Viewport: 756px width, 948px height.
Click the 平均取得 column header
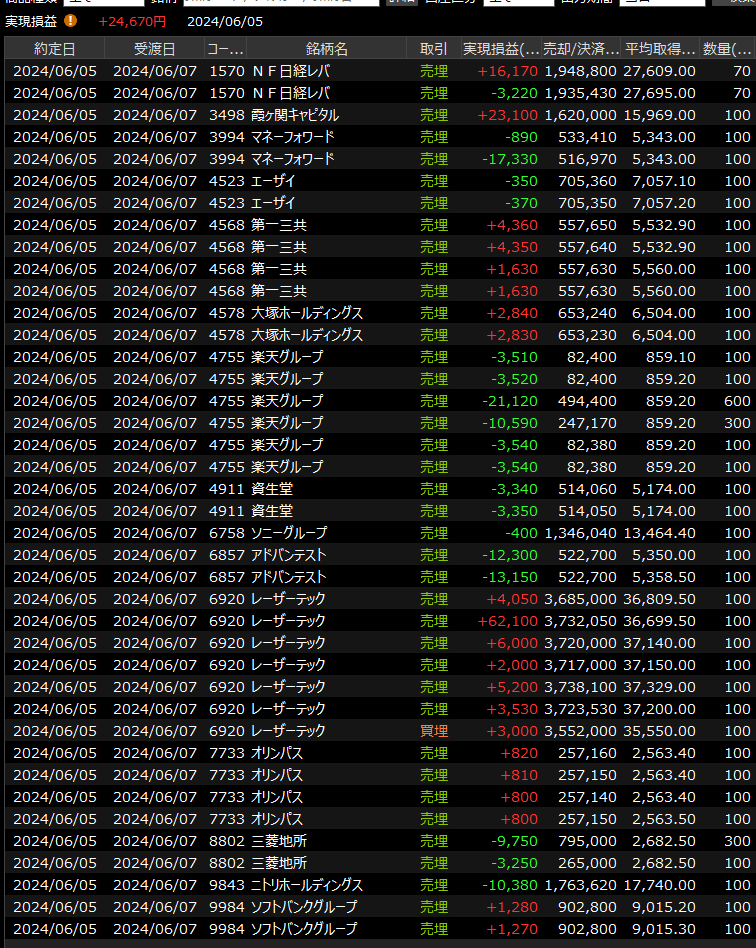point(660,49)
